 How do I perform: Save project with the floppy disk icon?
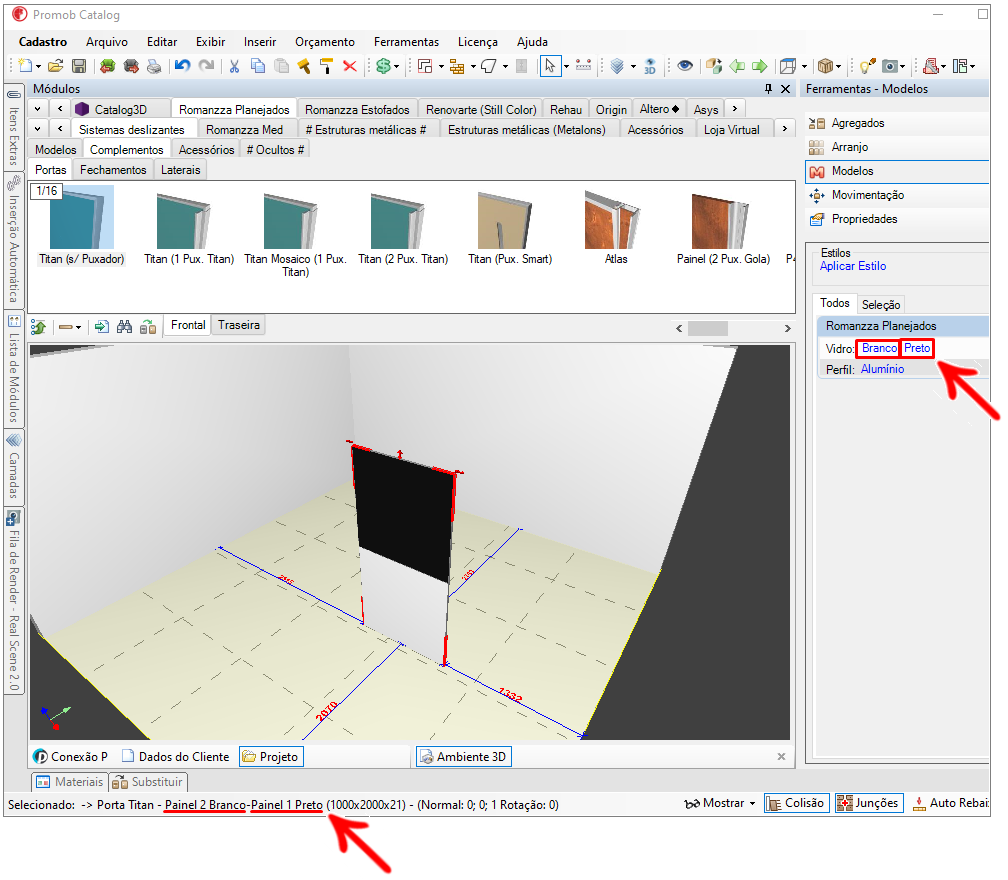(78, 66)
